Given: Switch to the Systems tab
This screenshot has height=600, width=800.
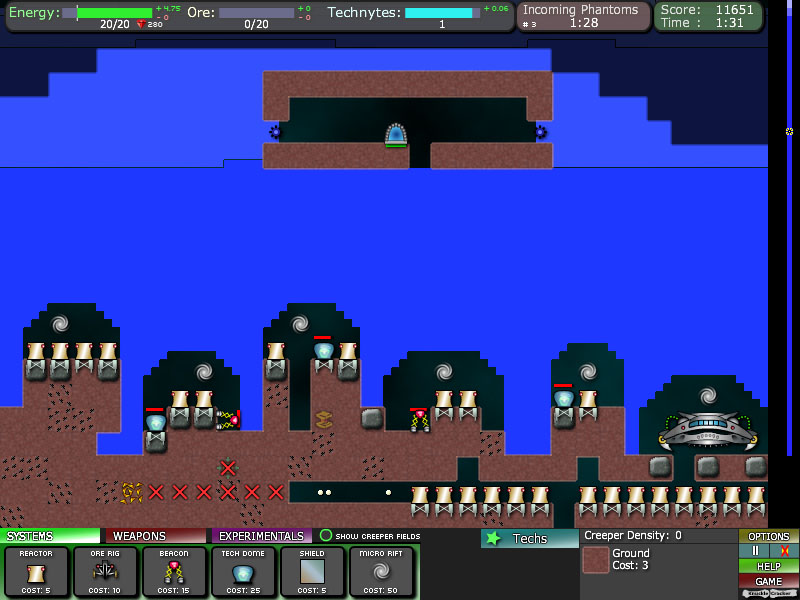Looking at the screenshot, I should click(50, 536).
